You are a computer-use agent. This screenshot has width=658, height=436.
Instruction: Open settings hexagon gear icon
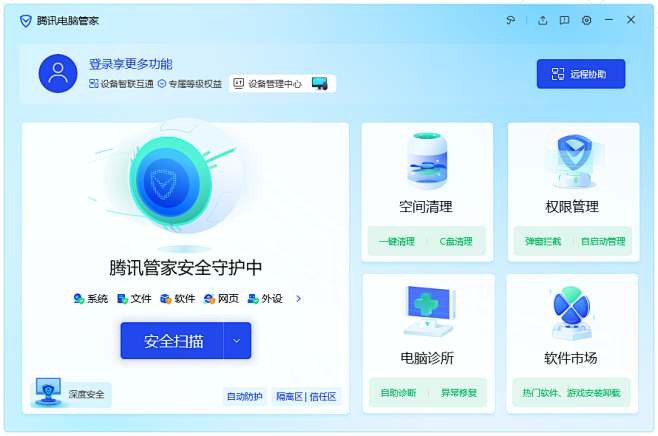[x=587, y=20]
